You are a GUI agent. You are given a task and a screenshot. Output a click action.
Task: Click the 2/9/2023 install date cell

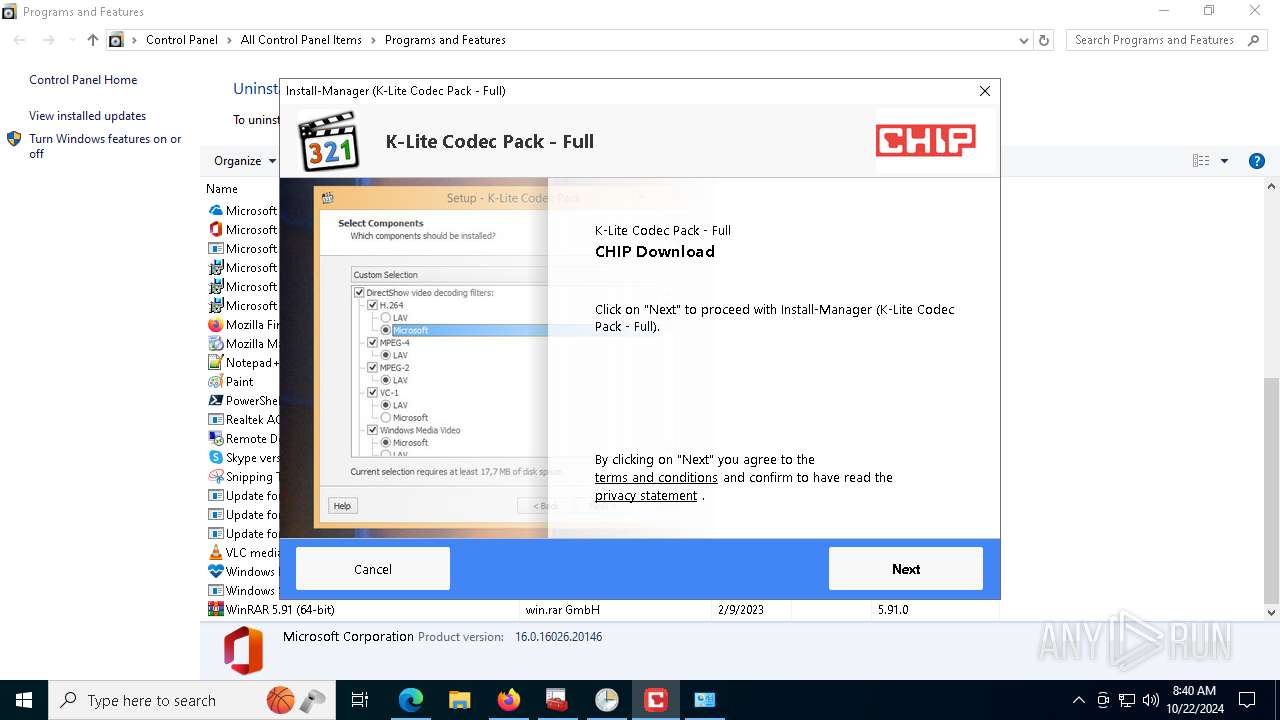[x=741, y=610]
